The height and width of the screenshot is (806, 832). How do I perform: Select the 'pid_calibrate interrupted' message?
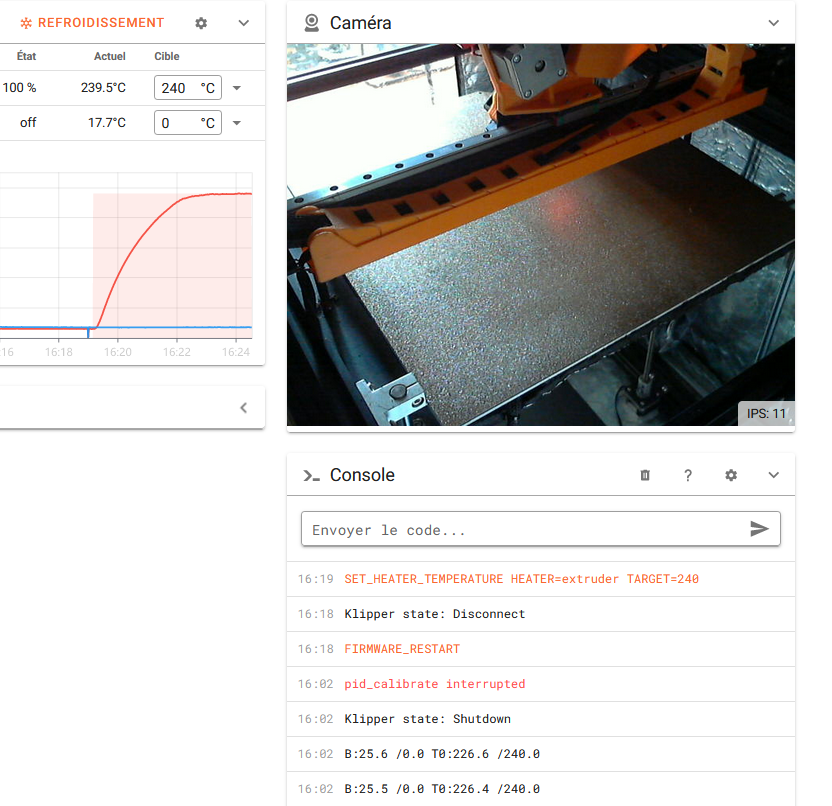tap(435, 684)
